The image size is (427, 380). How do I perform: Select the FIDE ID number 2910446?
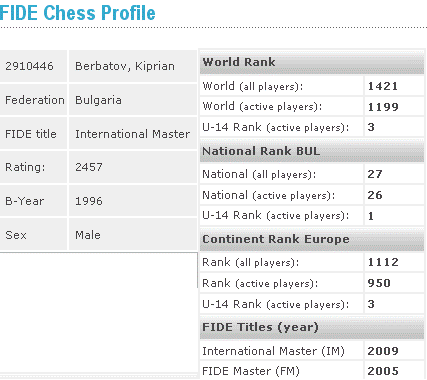pyautogui.click(x=29, y=66)
